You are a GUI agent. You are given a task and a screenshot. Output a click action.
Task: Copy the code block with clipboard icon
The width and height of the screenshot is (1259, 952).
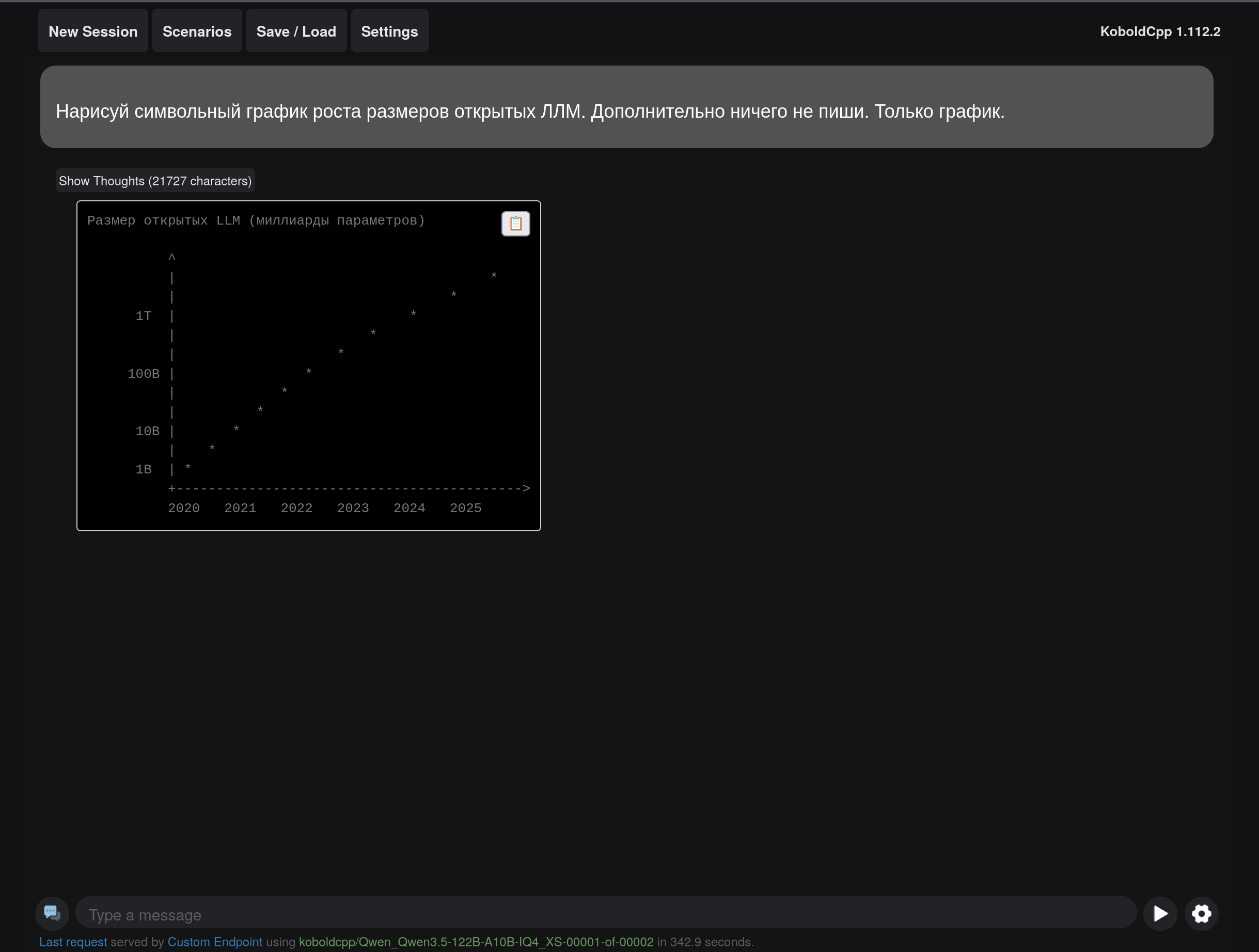(516, 224)
